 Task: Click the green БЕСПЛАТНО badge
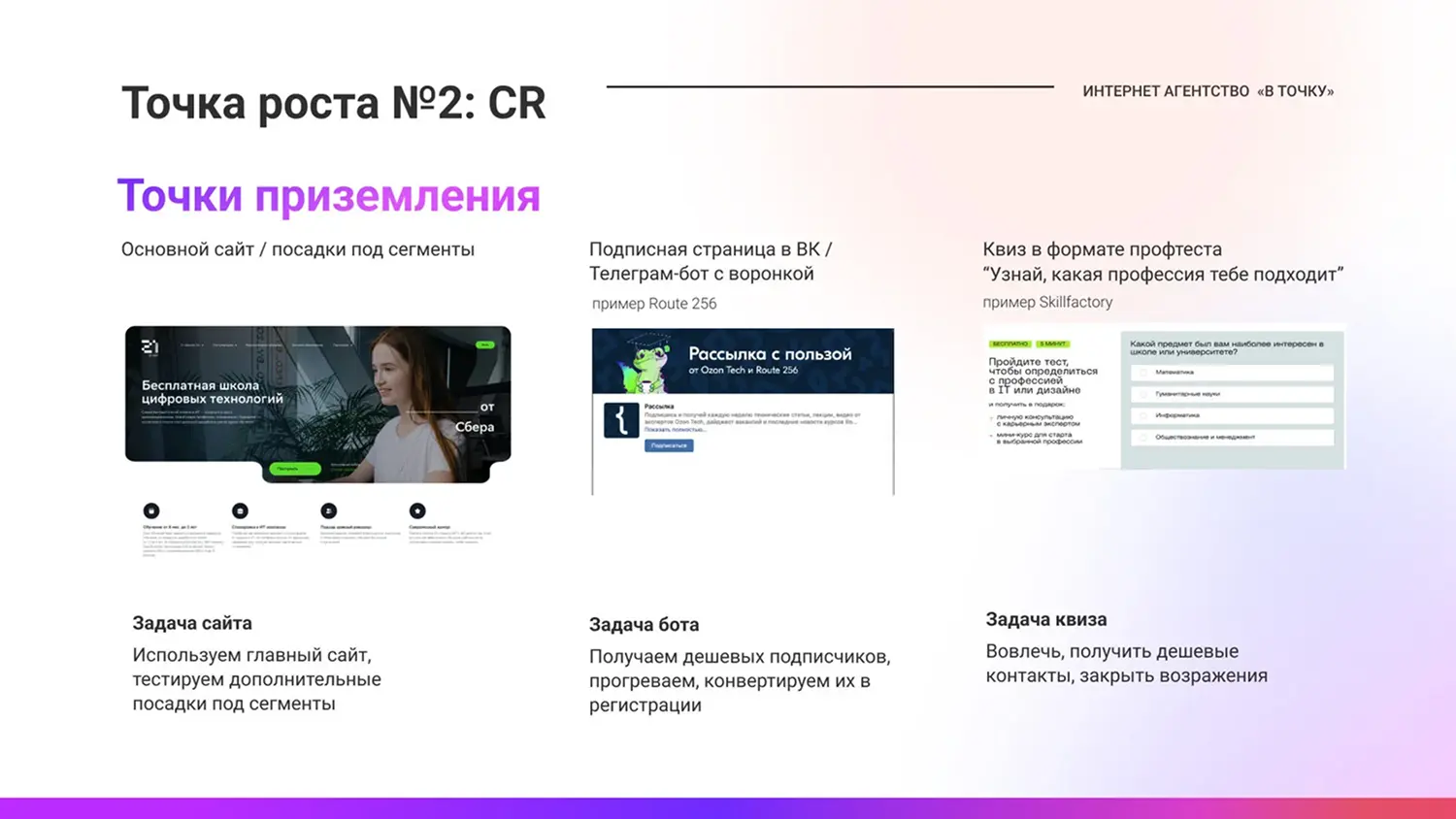point(1009,344)
